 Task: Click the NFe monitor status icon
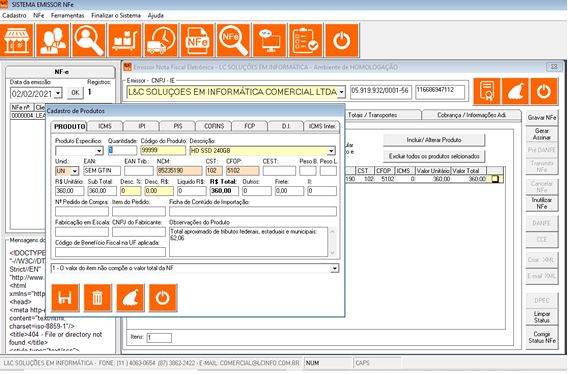pos(270,41)
